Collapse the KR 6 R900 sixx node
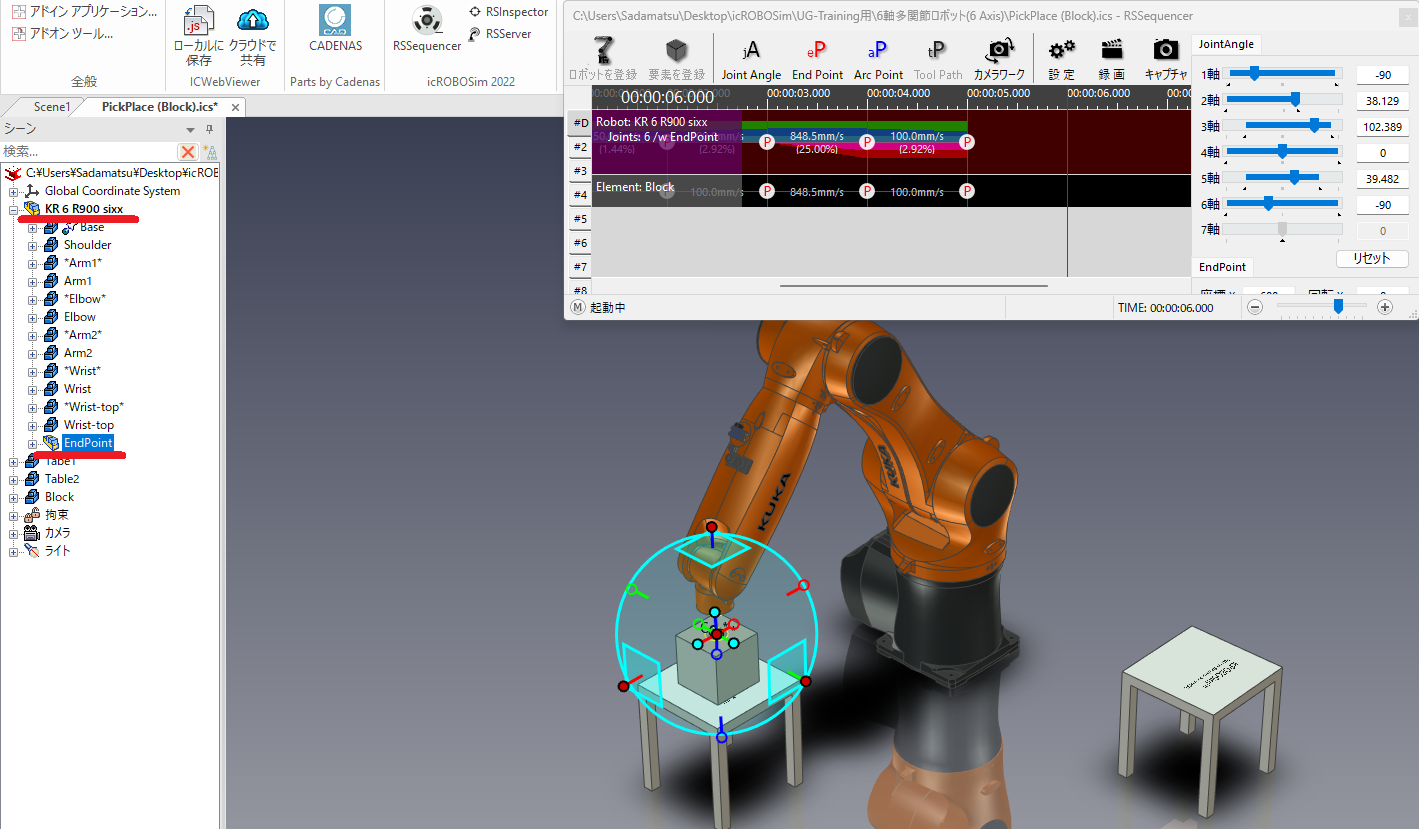This screenshot has width=1419, height=829. [x=14, y=209]
